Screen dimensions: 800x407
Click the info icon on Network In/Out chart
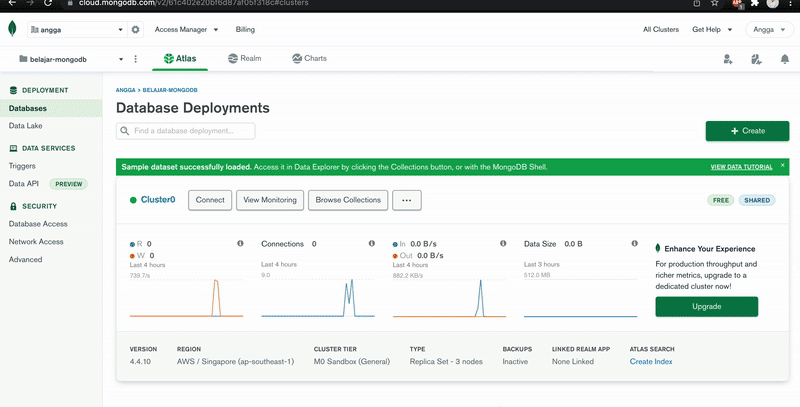pos(503,243)
